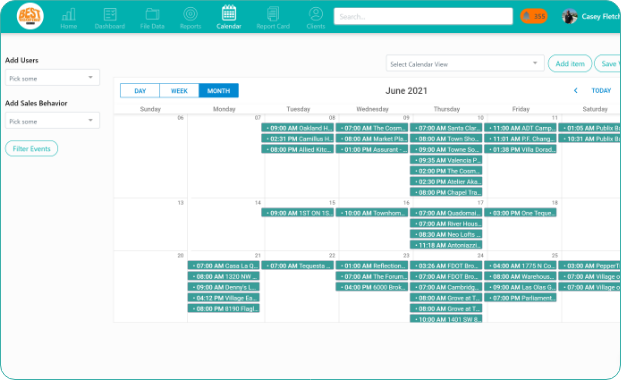The height and width of the screenshot is (380, 621).
Task: Open 09:00 AM Oakland event
Action: (x=297, y=128)
